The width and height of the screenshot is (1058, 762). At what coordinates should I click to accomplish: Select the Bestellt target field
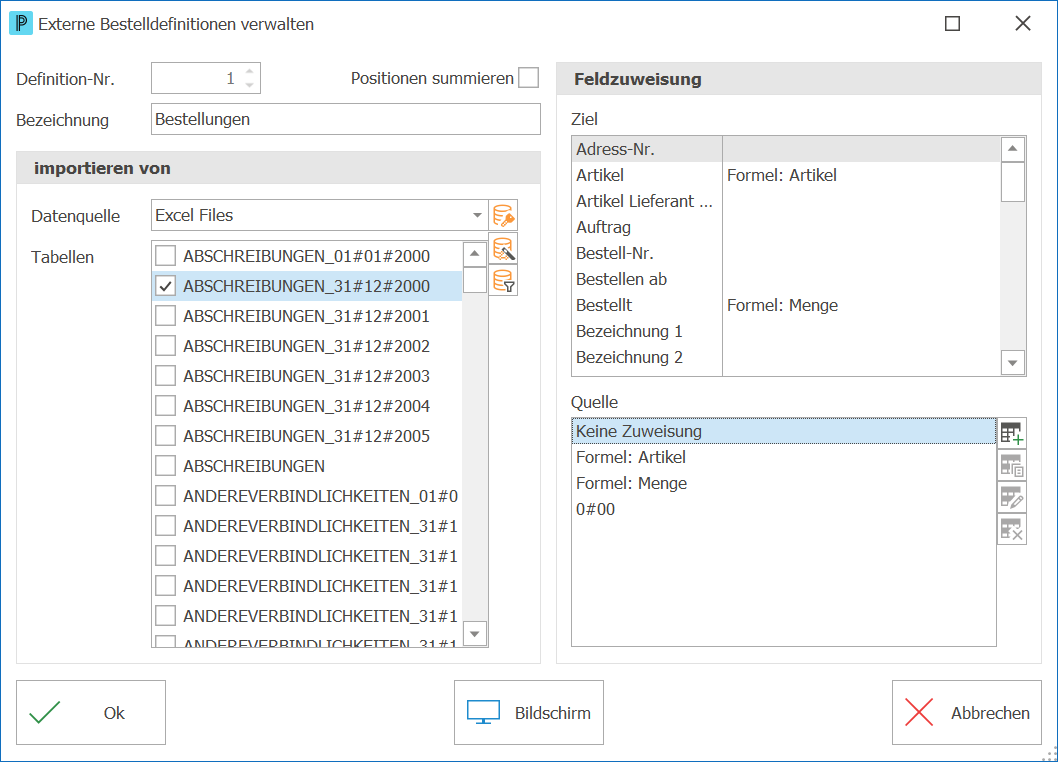786,305
